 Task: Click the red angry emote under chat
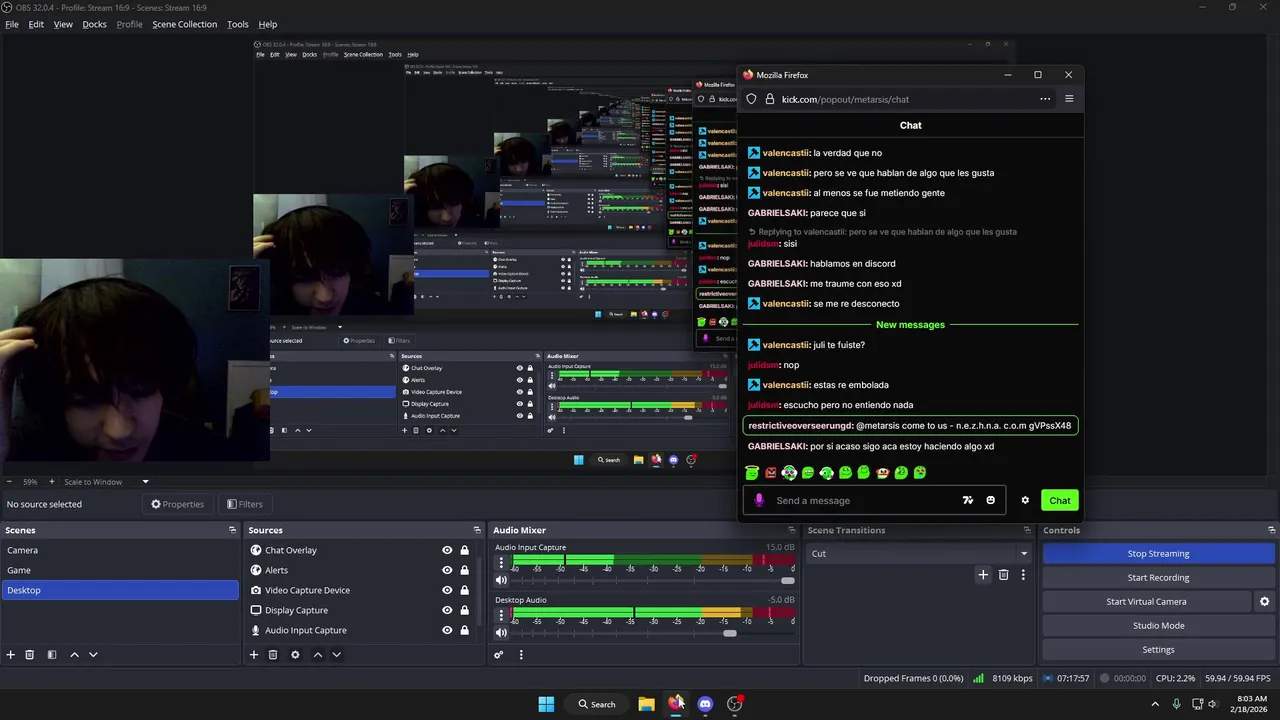click(771, 473)
